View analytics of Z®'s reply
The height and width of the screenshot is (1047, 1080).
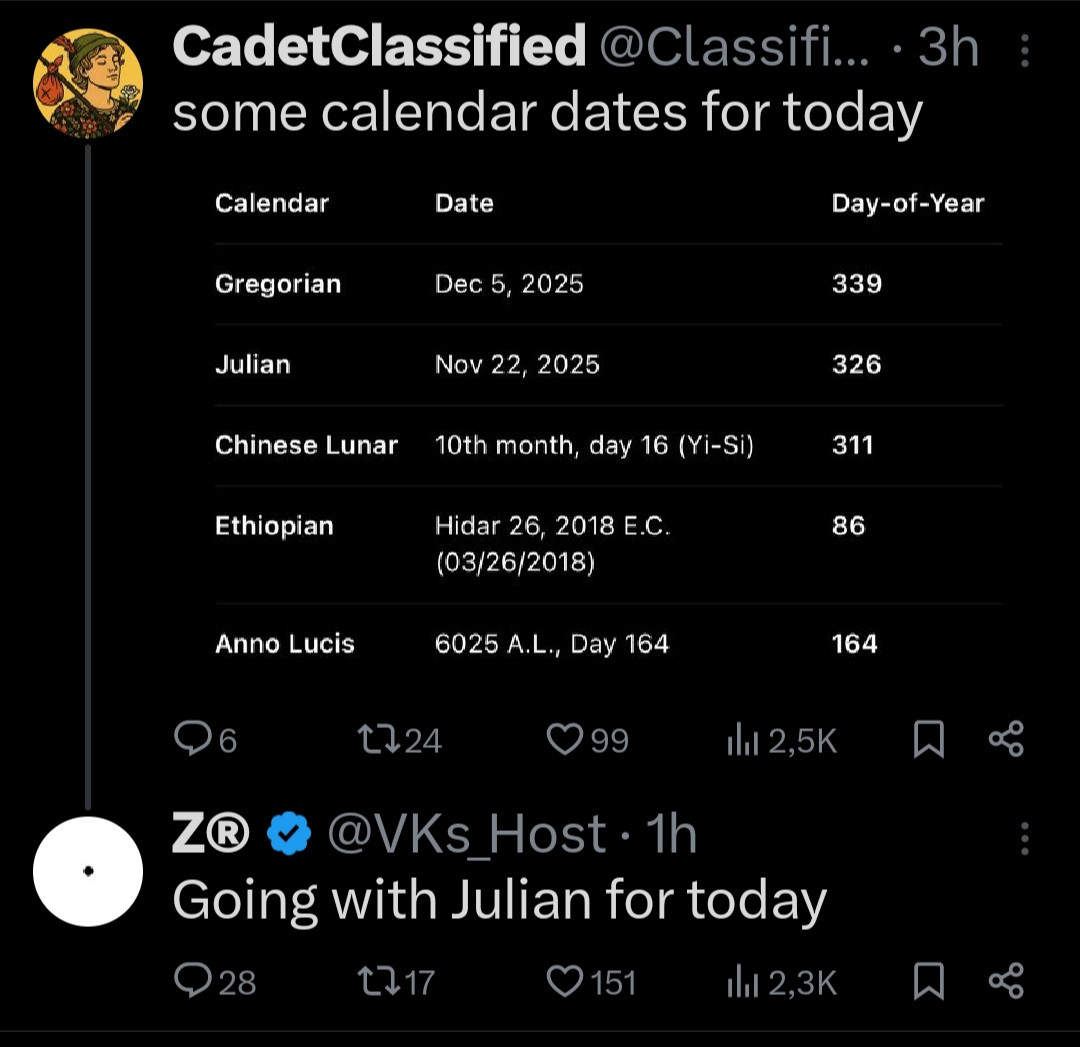tap(741, 981)
